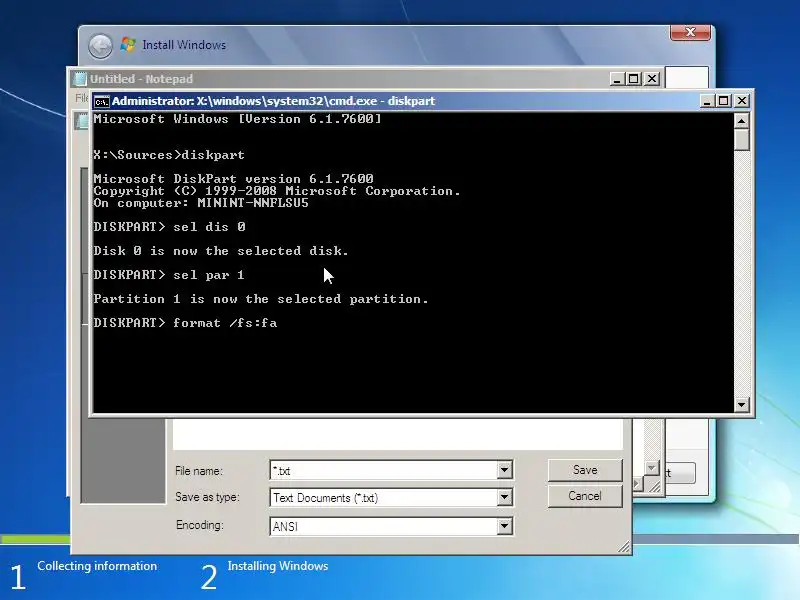Screen dimensions: 800x600
Task: Click 'On computer: MININT-NNFLSU5' line
Action: coord(201,203)
